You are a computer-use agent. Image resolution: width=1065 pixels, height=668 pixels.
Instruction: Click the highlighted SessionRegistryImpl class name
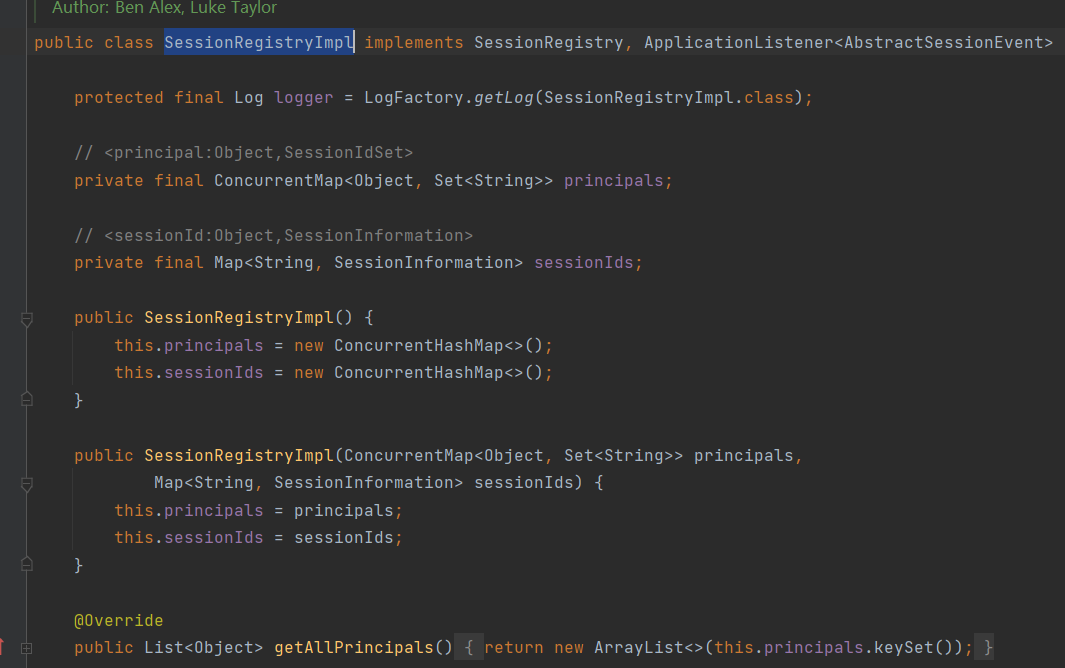[258, 43]
